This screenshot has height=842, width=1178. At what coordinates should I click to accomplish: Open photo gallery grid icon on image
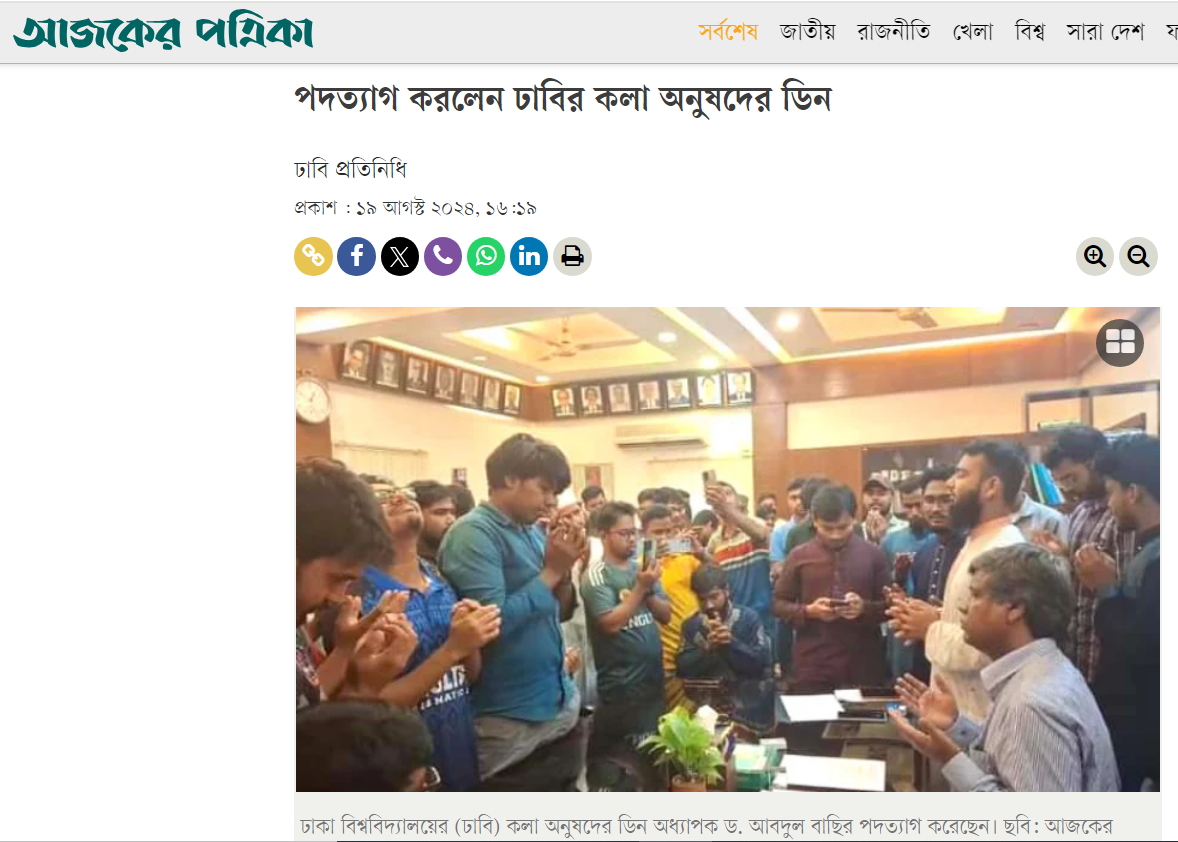[x=1120, y=343]
